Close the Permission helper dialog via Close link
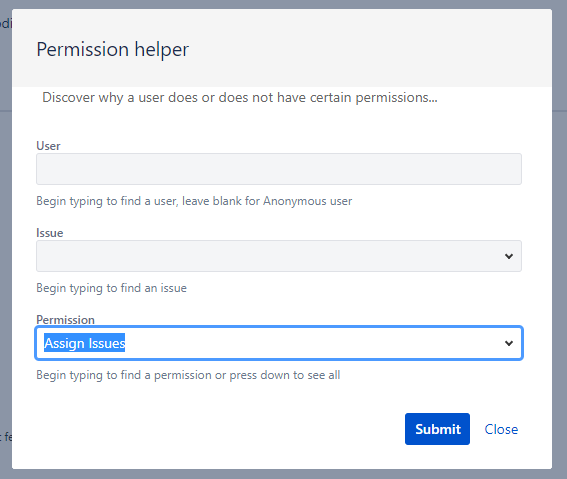The width and height of the screenshot is (567, 479). tap(501, 429)
